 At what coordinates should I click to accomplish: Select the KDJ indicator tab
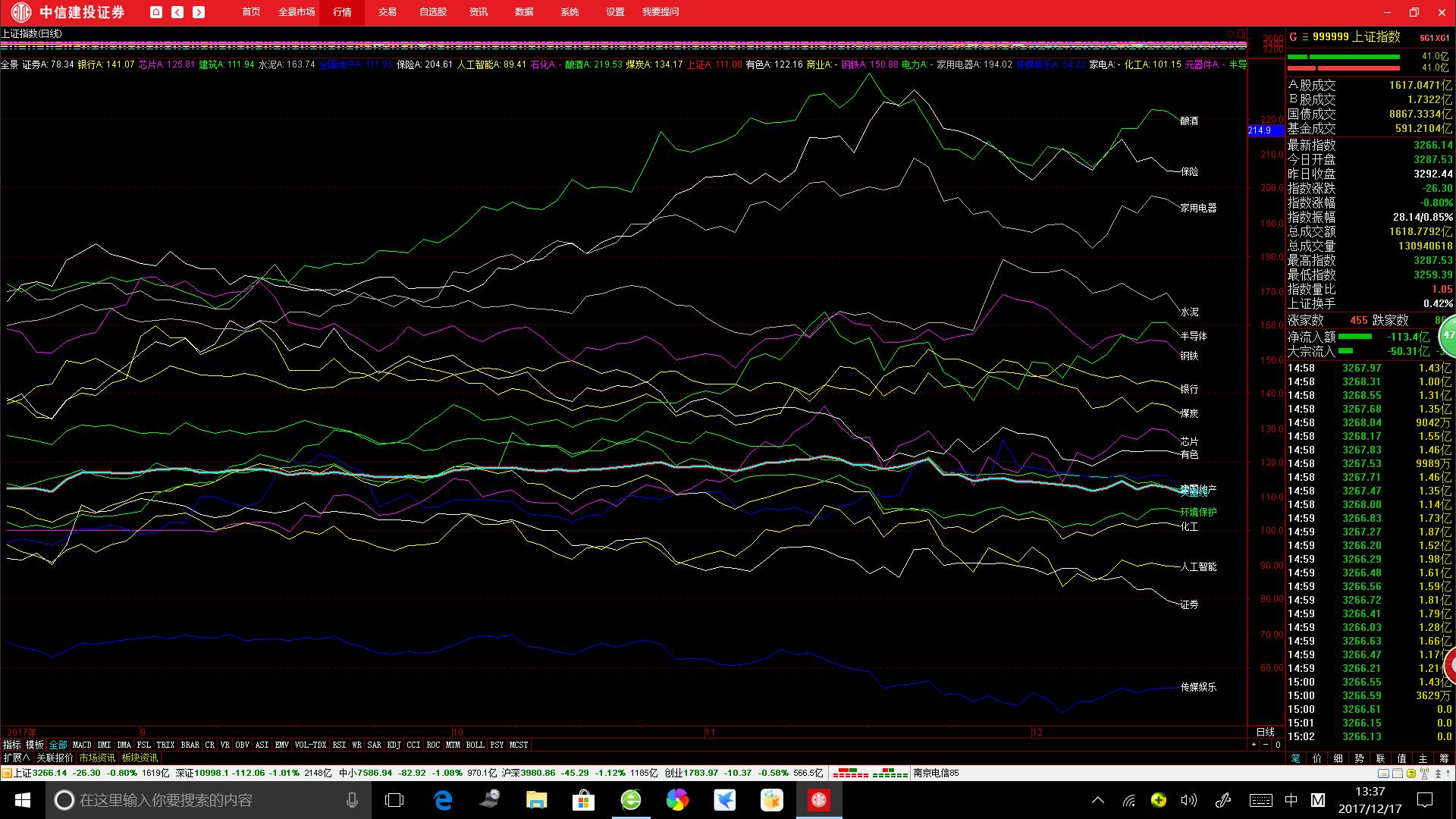[x=394, y=745]
